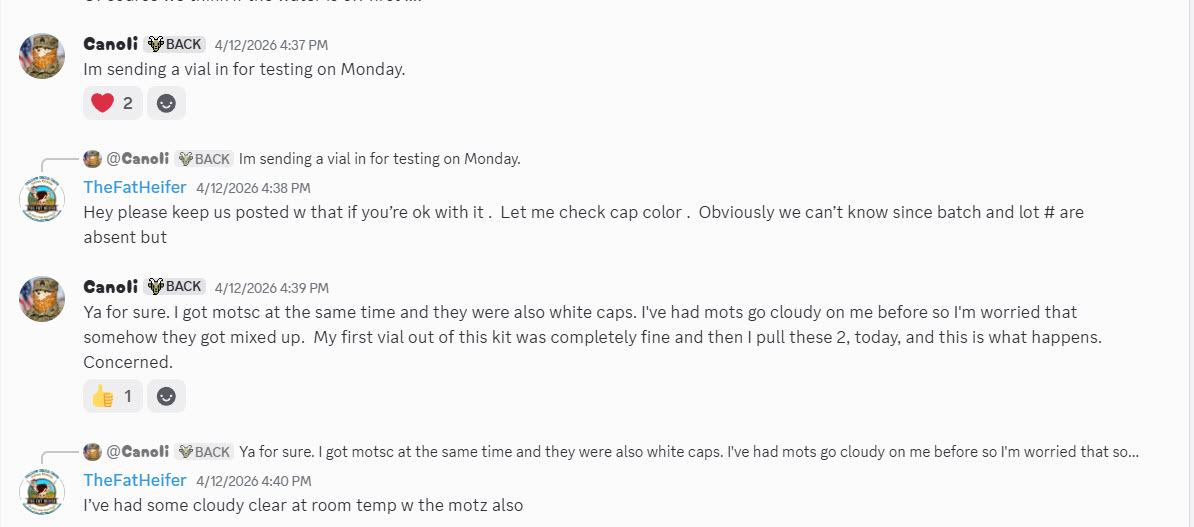1194x527 pixels.
Task: Click the small Canoli avatar in the second reply preview
Action: [x=92, y=452]
